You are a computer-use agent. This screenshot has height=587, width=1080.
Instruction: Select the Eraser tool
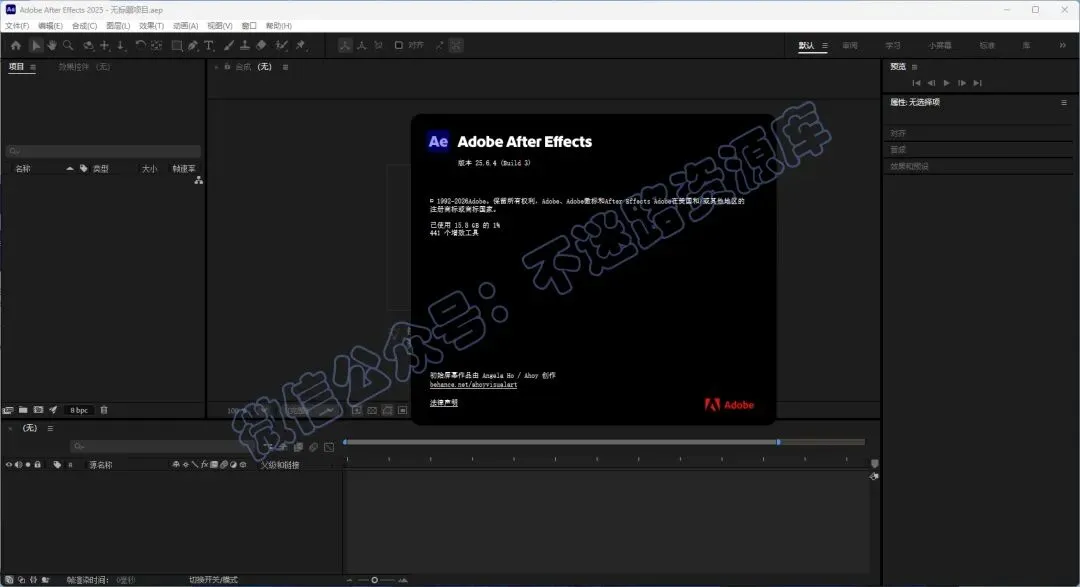click(261, 45)
